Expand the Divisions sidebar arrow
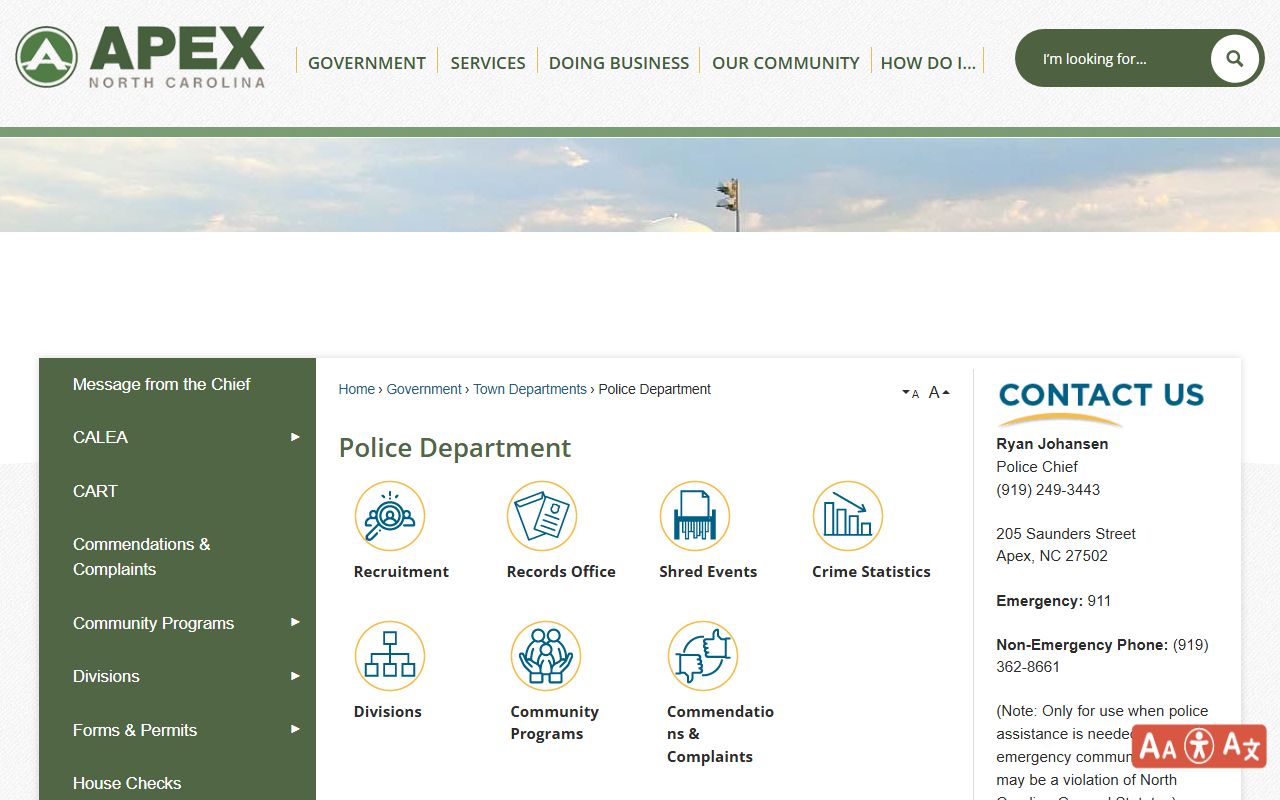Viewport: 1280px width, 800px height. click(x=295, y=676)
